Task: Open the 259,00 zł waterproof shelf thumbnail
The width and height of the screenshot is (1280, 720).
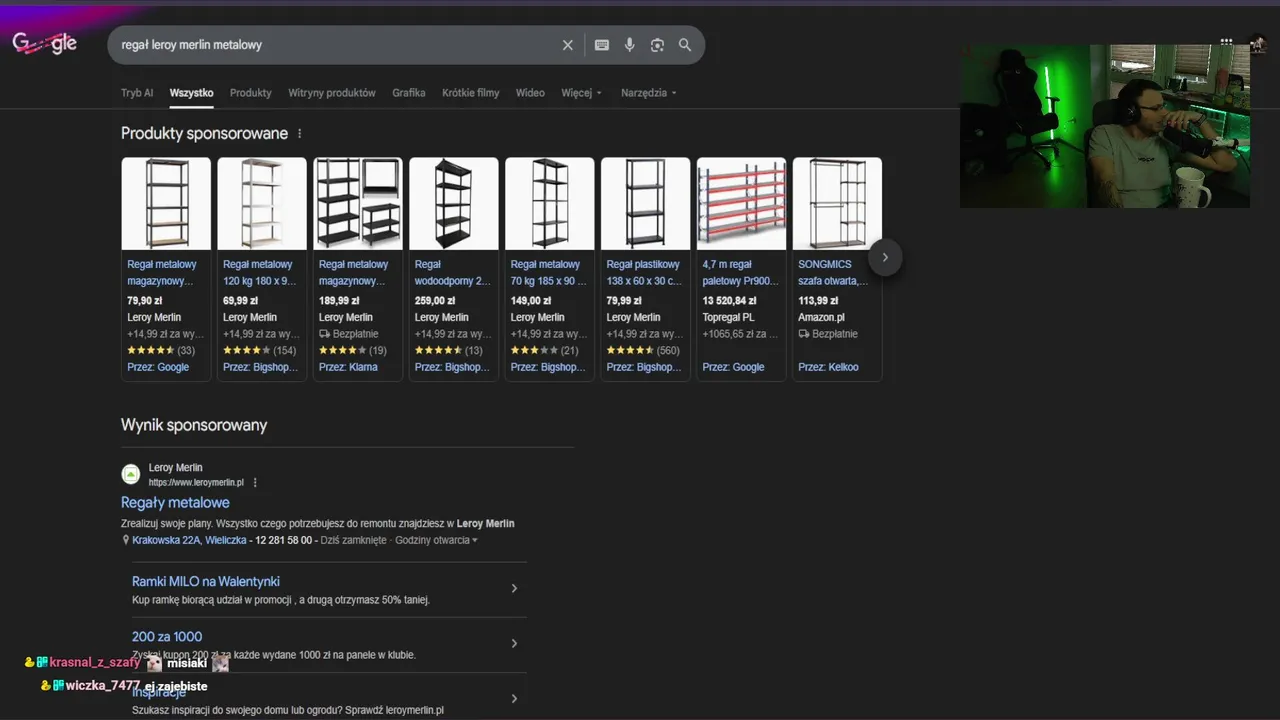Action: tap(454, 203)
